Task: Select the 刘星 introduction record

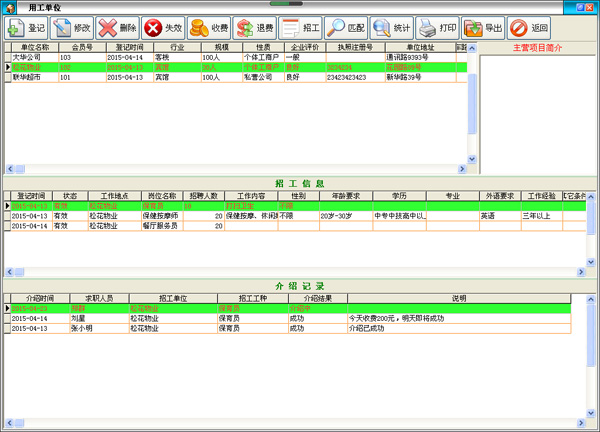Action: click(287, 318)
